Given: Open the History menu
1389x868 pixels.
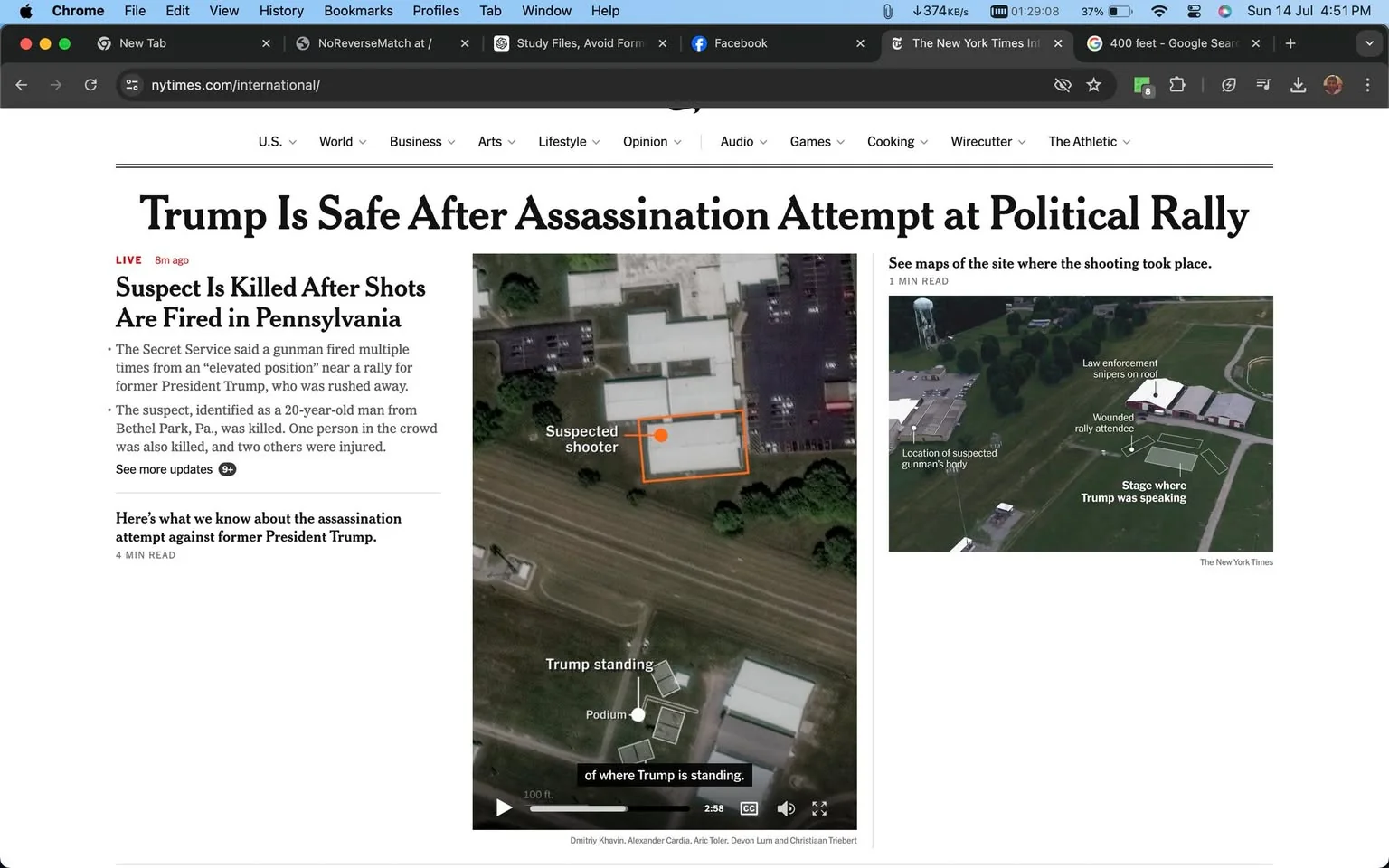Looking at the screenshot, I should coord(281,11).
